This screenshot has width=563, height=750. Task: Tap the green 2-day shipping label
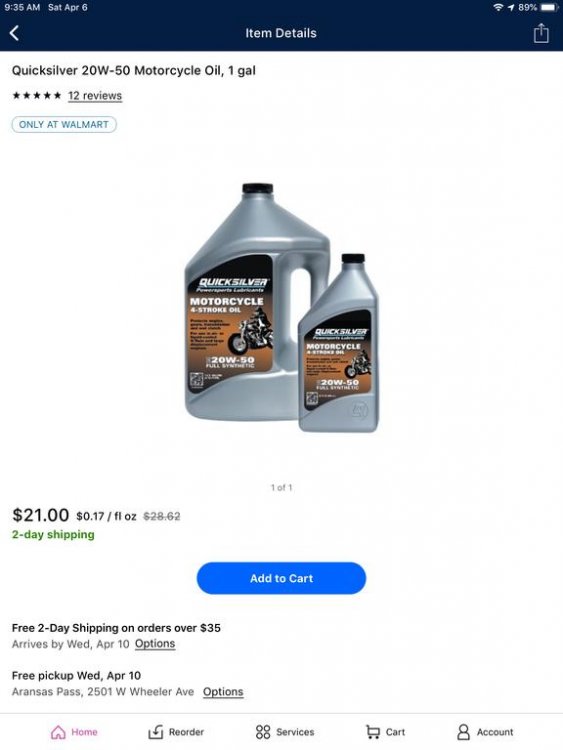coord(53,535)
